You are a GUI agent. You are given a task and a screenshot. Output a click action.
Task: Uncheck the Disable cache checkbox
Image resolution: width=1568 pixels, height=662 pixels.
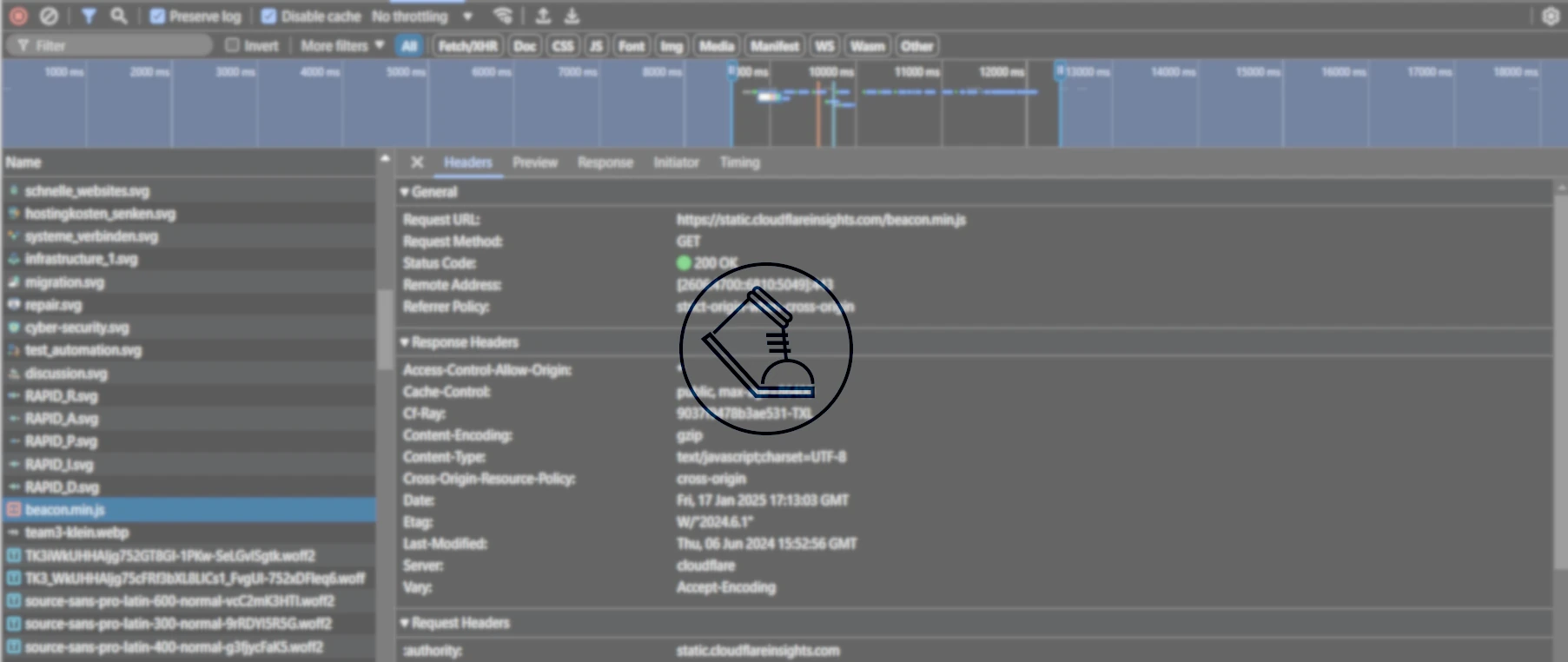click(x=269, y=16)
